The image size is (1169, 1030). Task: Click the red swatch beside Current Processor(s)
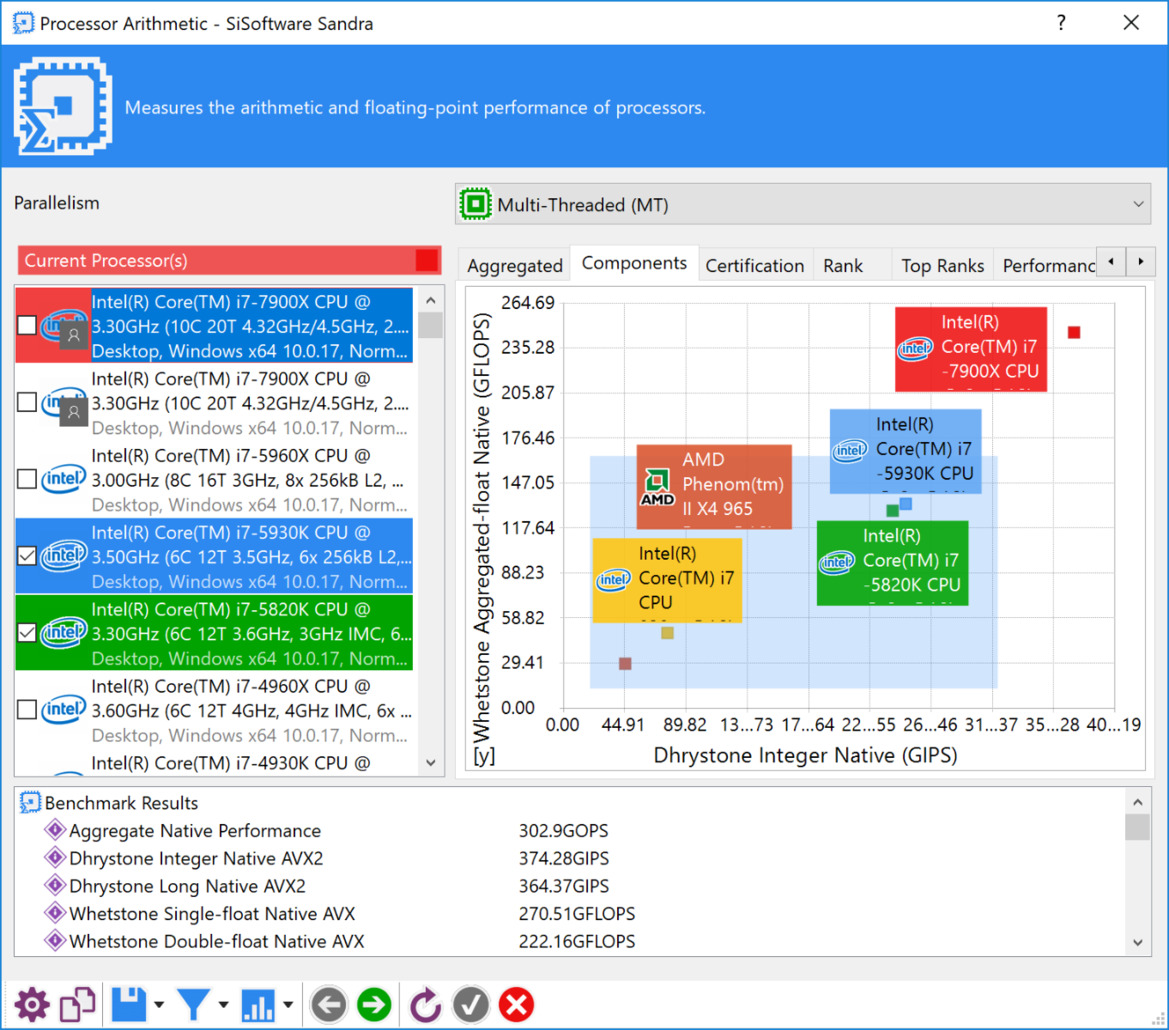426,260
